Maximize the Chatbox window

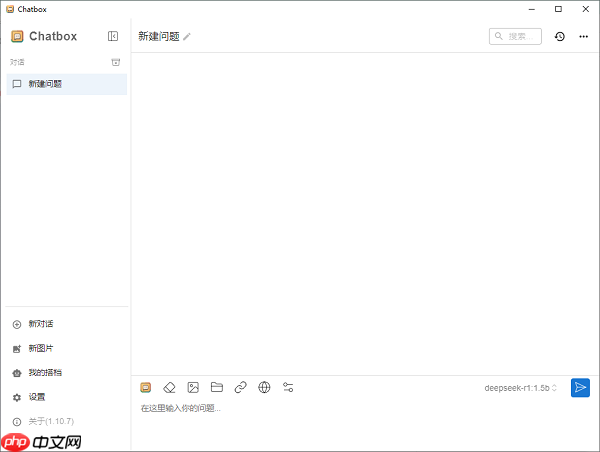[x=558, y=9]
